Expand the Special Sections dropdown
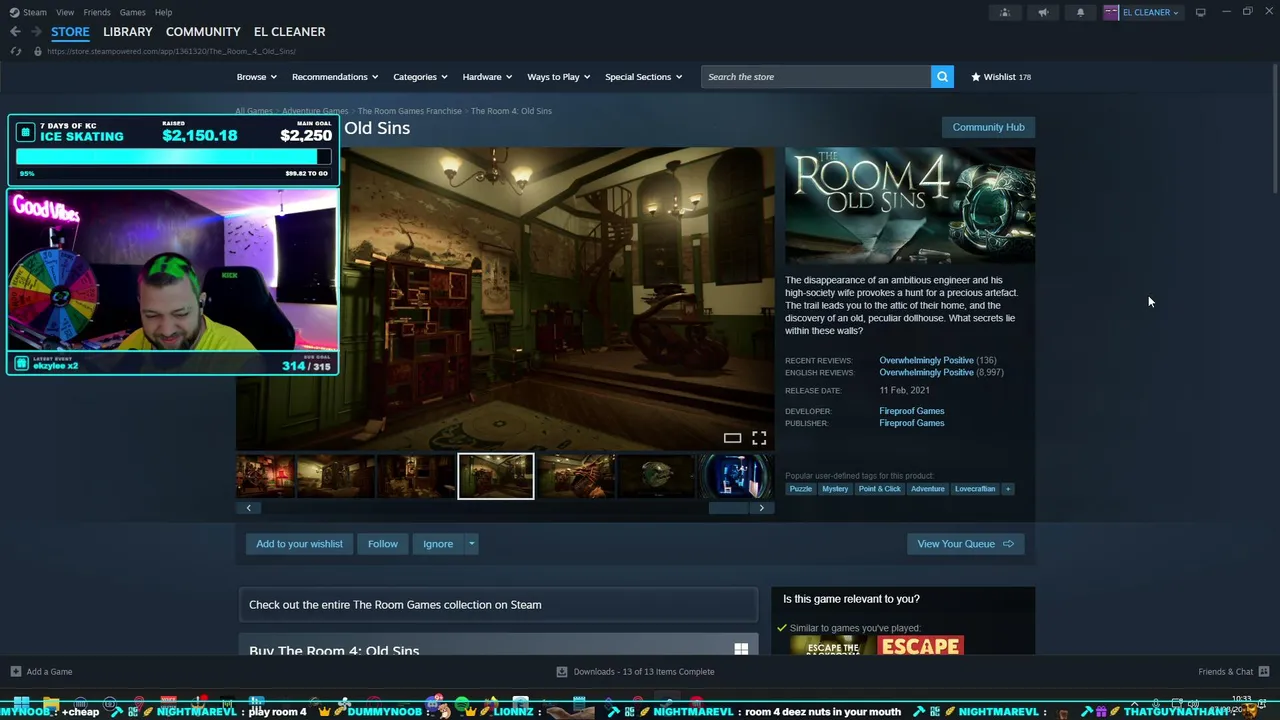 (643, 77)
